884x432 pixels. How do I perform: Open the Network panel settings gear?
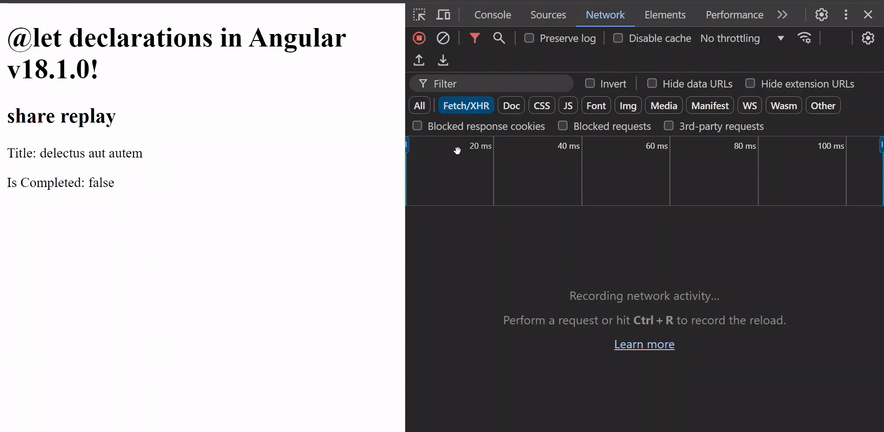pyautogui.click(x=868, y=38)
